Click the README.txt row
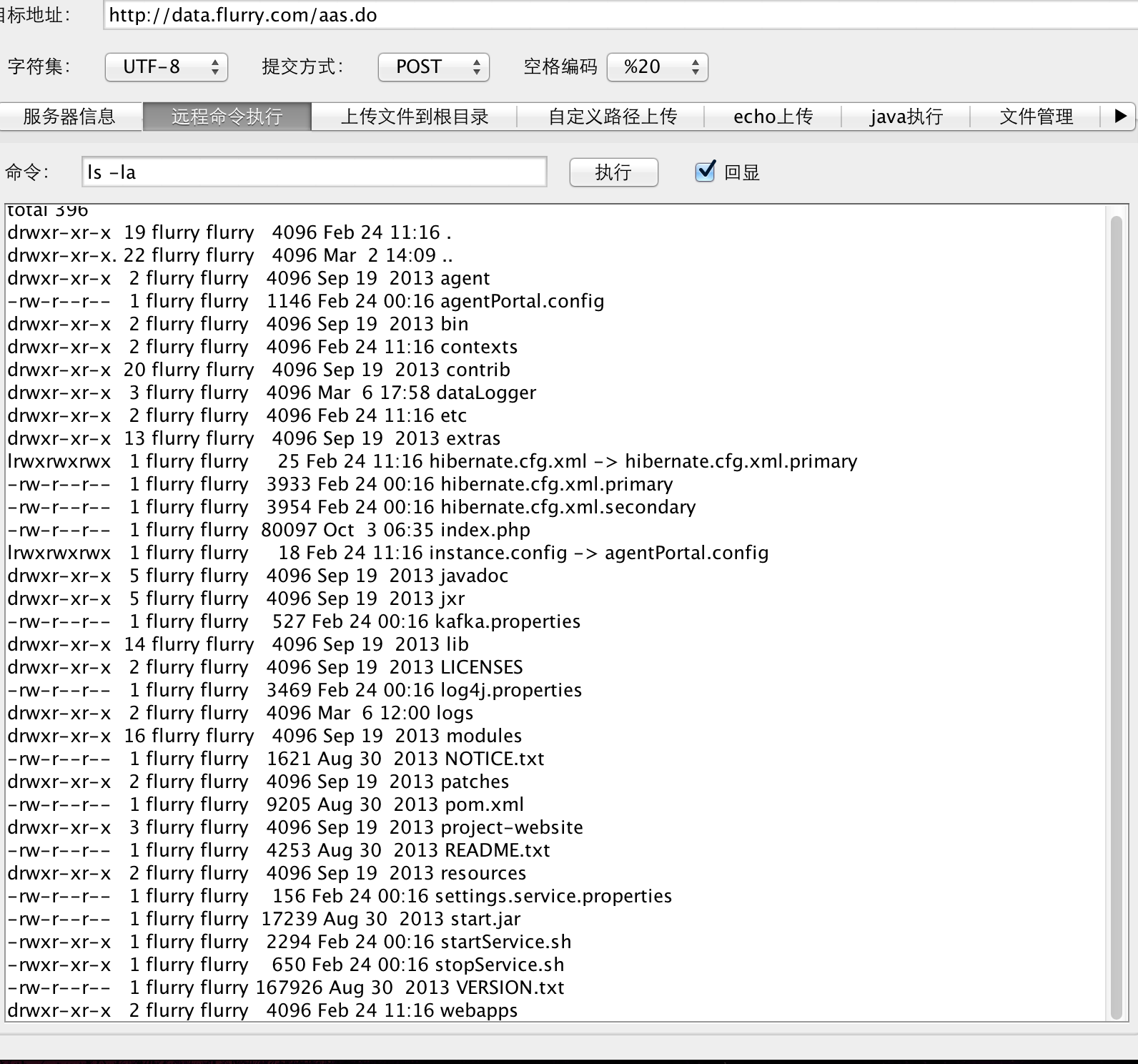 click(x=279, y=850)
